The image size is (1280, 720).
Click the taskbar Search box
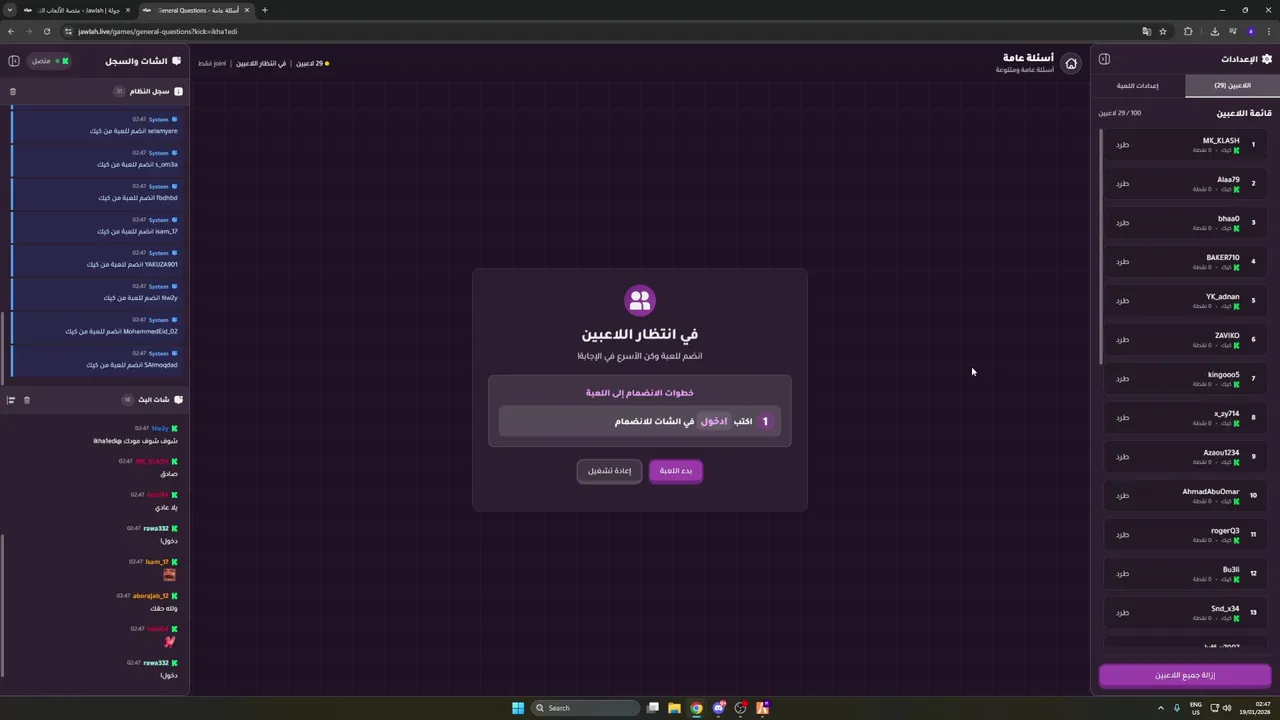(x=585, y=708)
